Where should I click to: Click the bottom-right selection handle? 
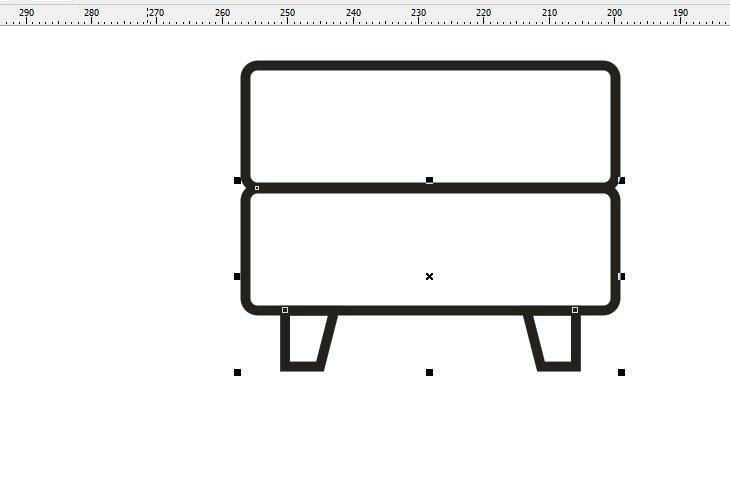[622, 373]
